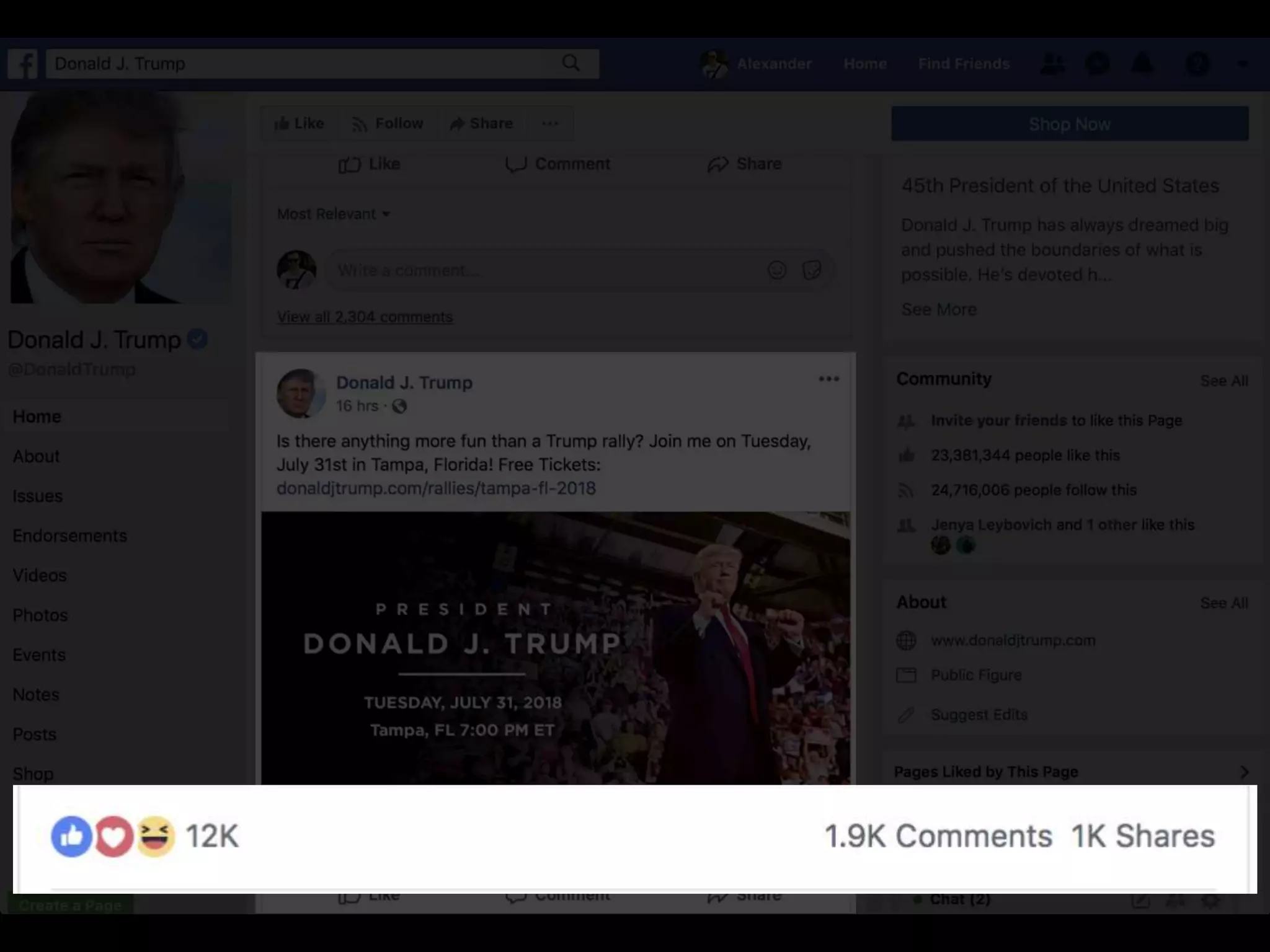Image resolution: width=1270 pixels, height=952 pixels.
Task: Click the thumbs-up Like reaction icon
Action: point(71,837)
